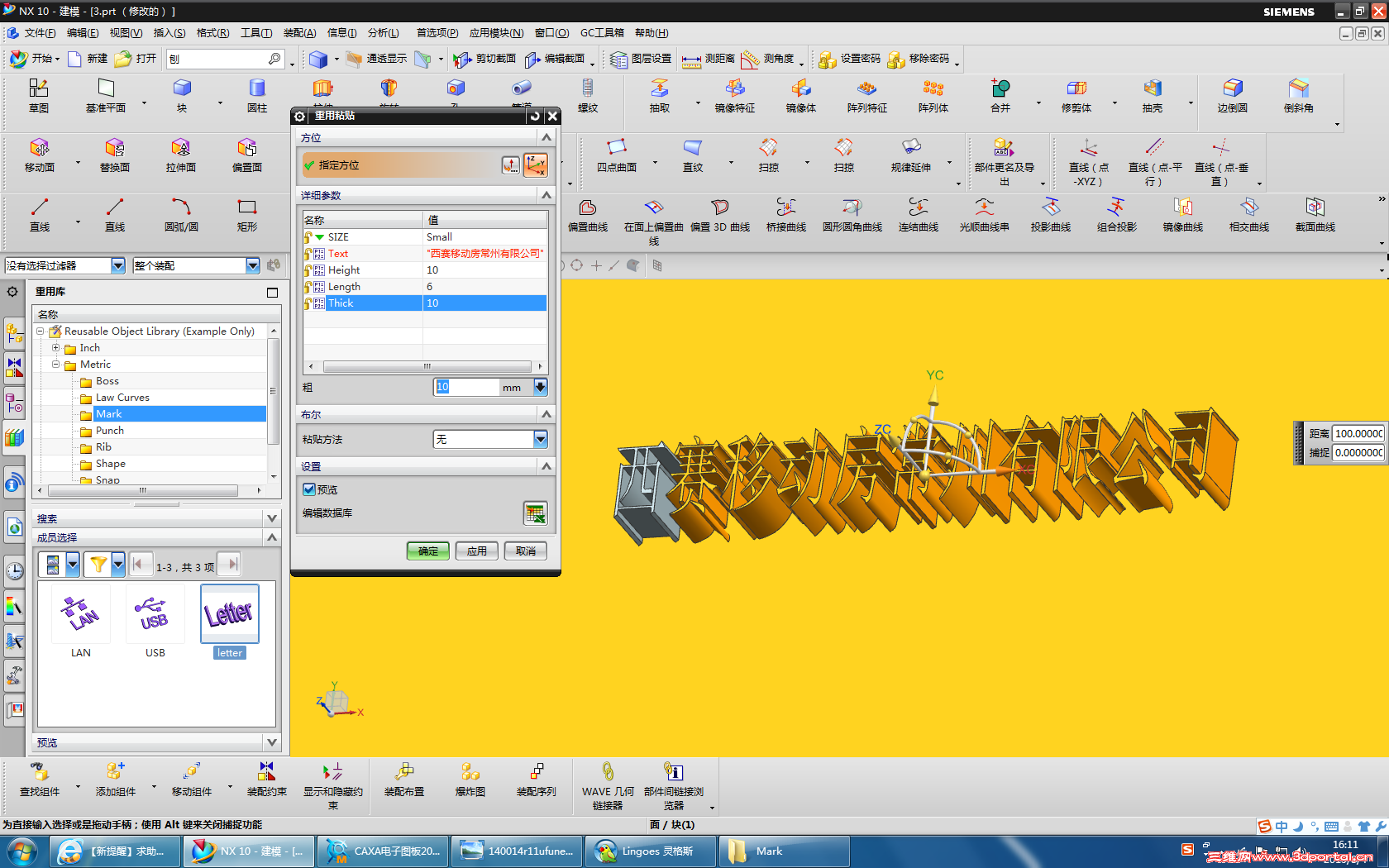Open the 偏置面 offset face tool
1389x868 pixels.
point(247,155)
